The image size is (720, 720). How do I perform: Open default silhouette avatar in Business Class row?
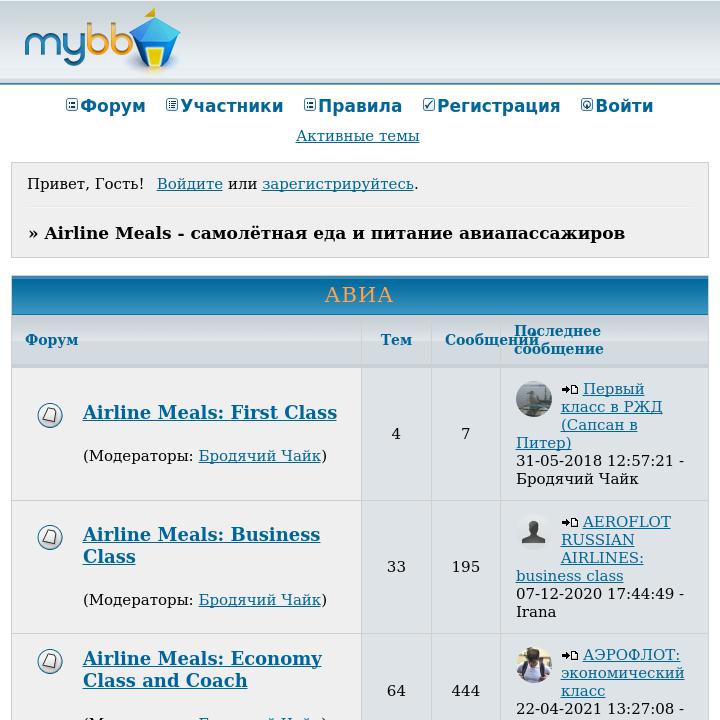coord(534,532)
